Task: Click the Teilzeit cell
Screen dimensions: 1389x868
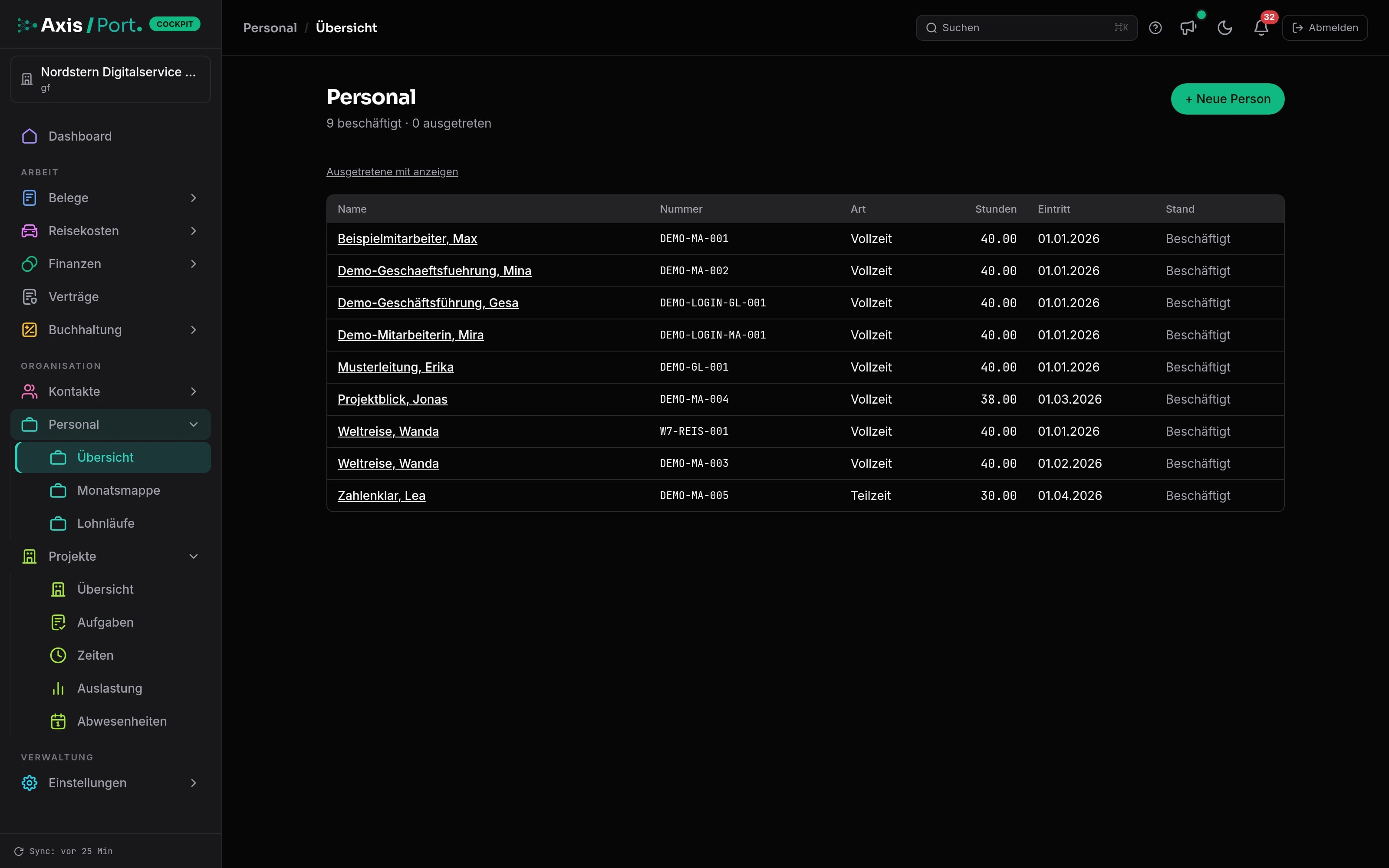Action: (870, 496)
